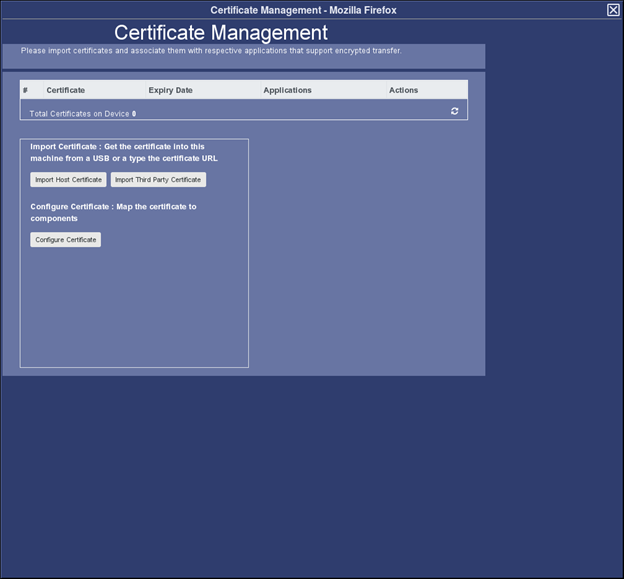Open Configure Certificate via its button
This screenshot has height=579, width=624.
65,240
